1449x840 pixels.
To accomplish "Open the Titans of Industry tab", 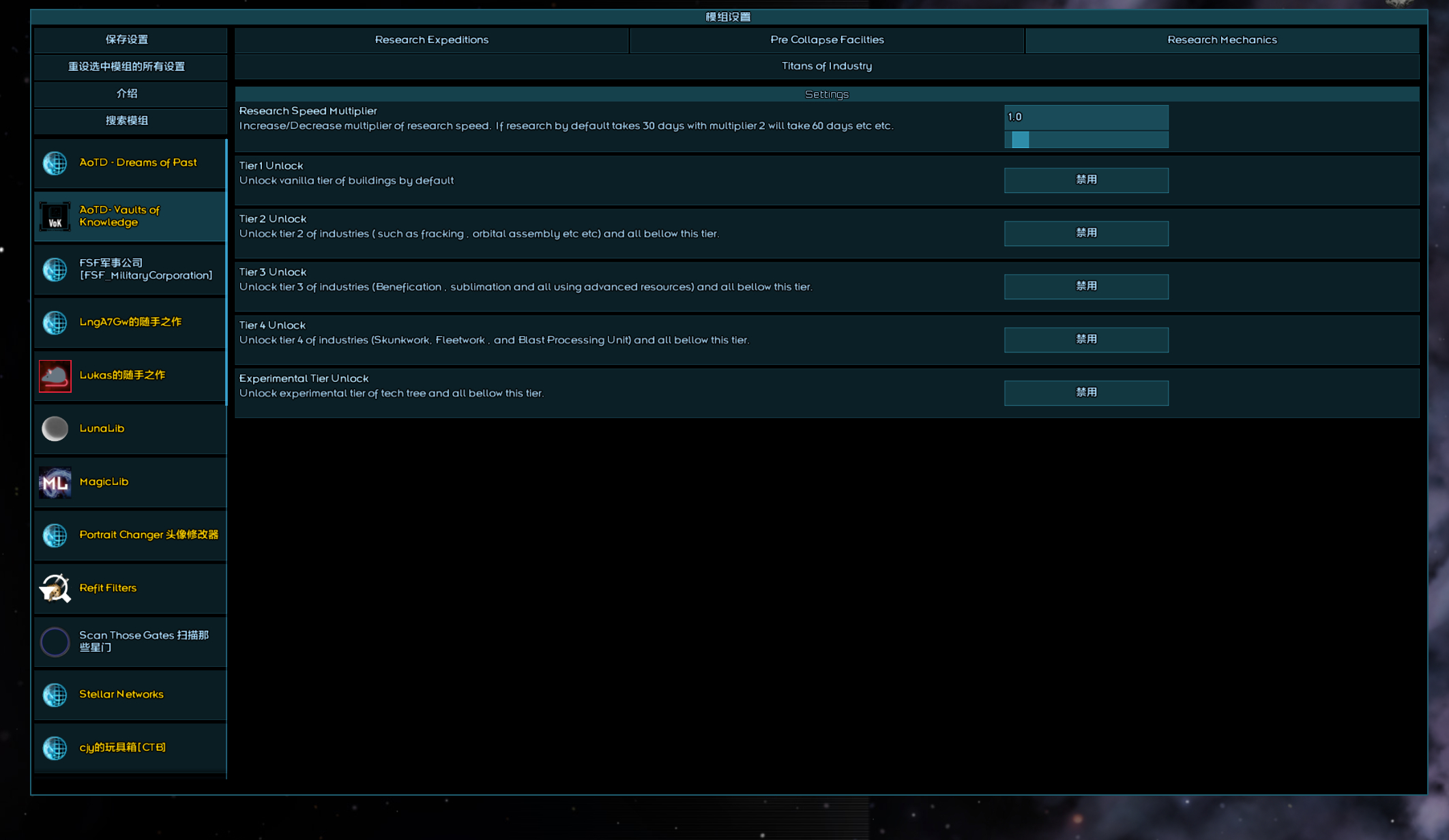I will pyautogui.click(x=826, y=67).
